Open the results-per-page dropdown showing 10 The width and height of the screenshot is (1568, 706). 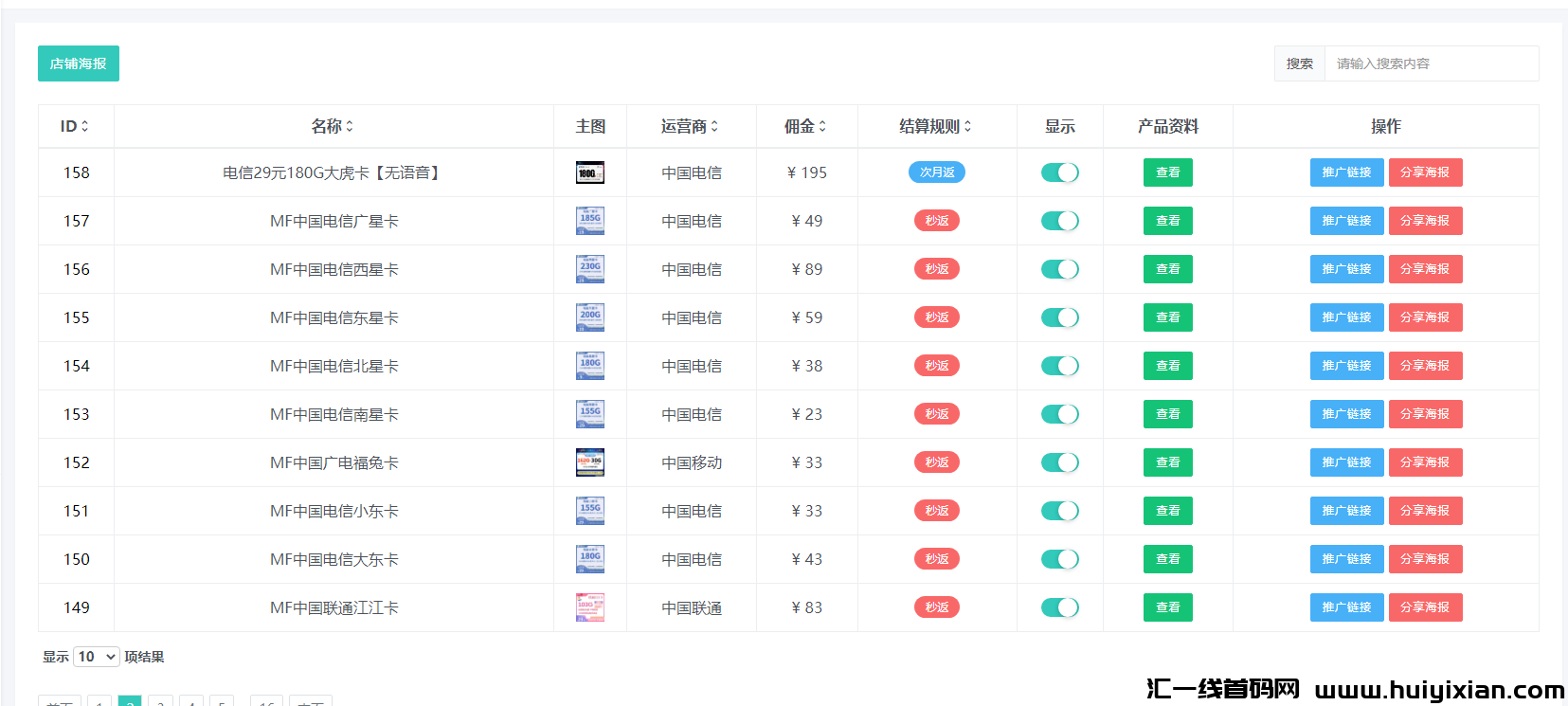coord(97,657)
